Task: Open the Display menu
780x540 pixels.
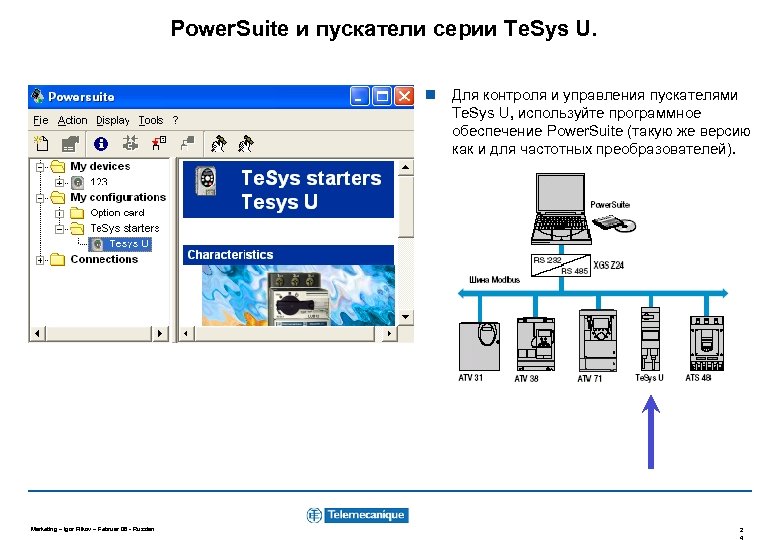Action: (112, 120)
